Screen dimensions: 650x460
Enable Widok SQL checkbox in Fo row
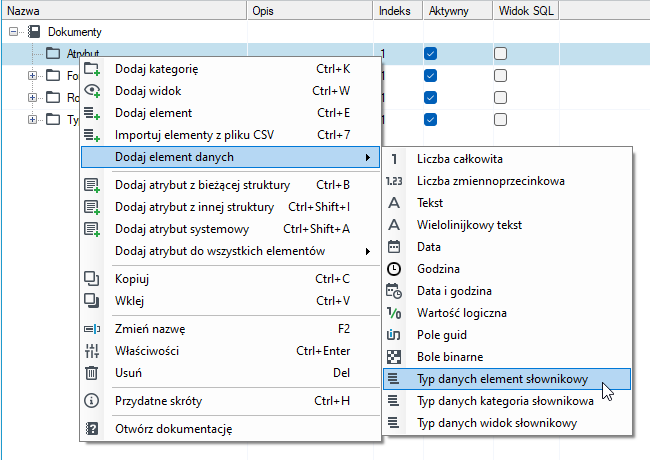[500, 76]
